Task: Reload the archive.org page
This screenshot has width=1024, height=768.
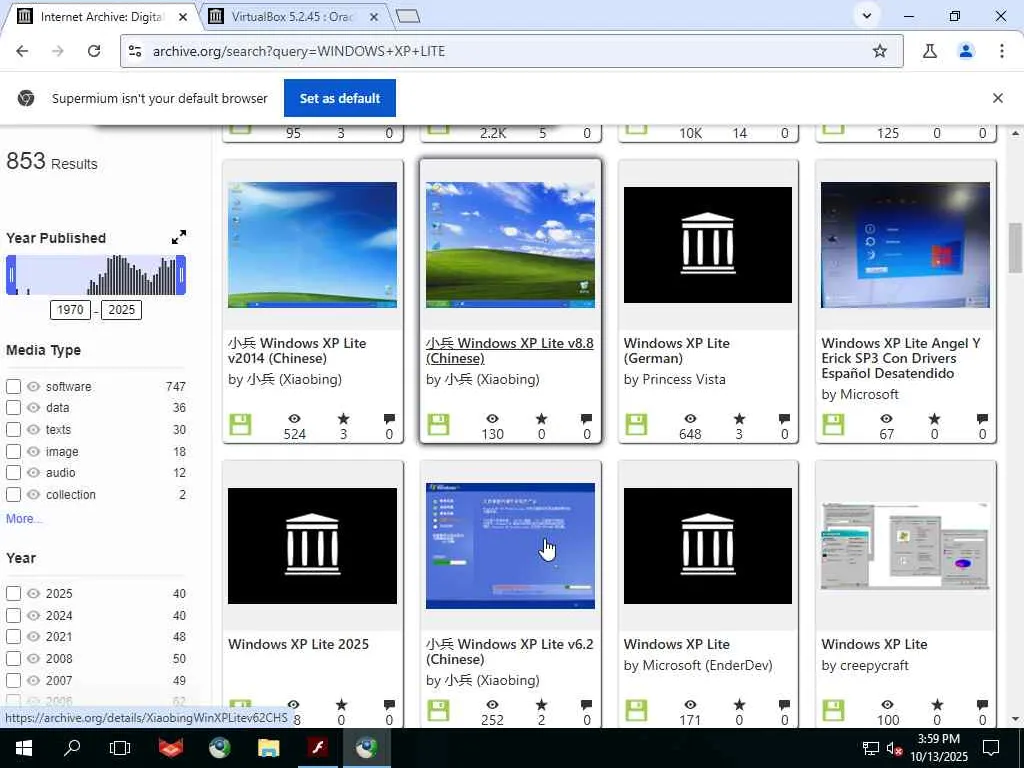Action: [x=94, y=51]
